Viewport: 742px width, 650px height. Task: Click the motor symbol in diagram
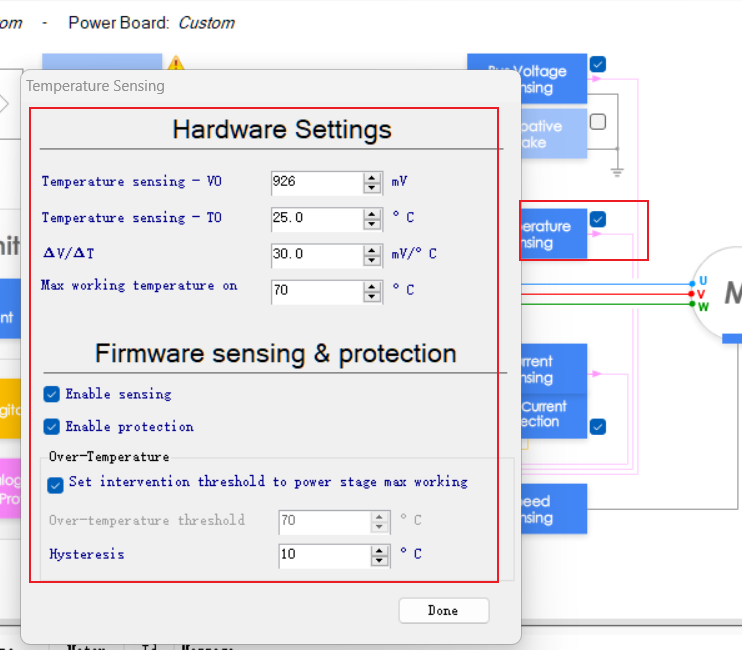pos(718,293)
